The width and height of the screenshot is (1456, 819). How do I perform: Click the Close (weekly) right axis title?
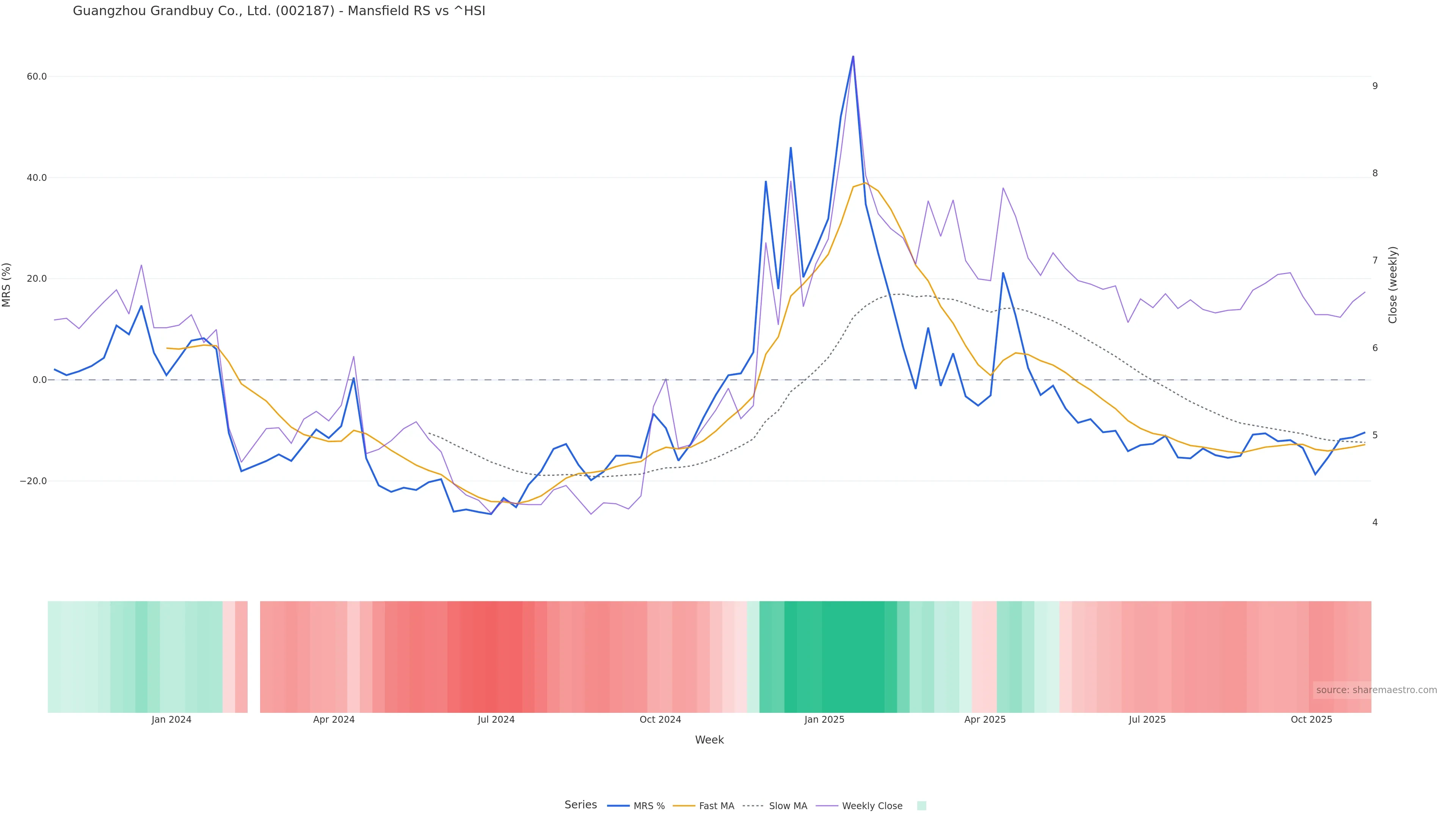point(1393,285)
